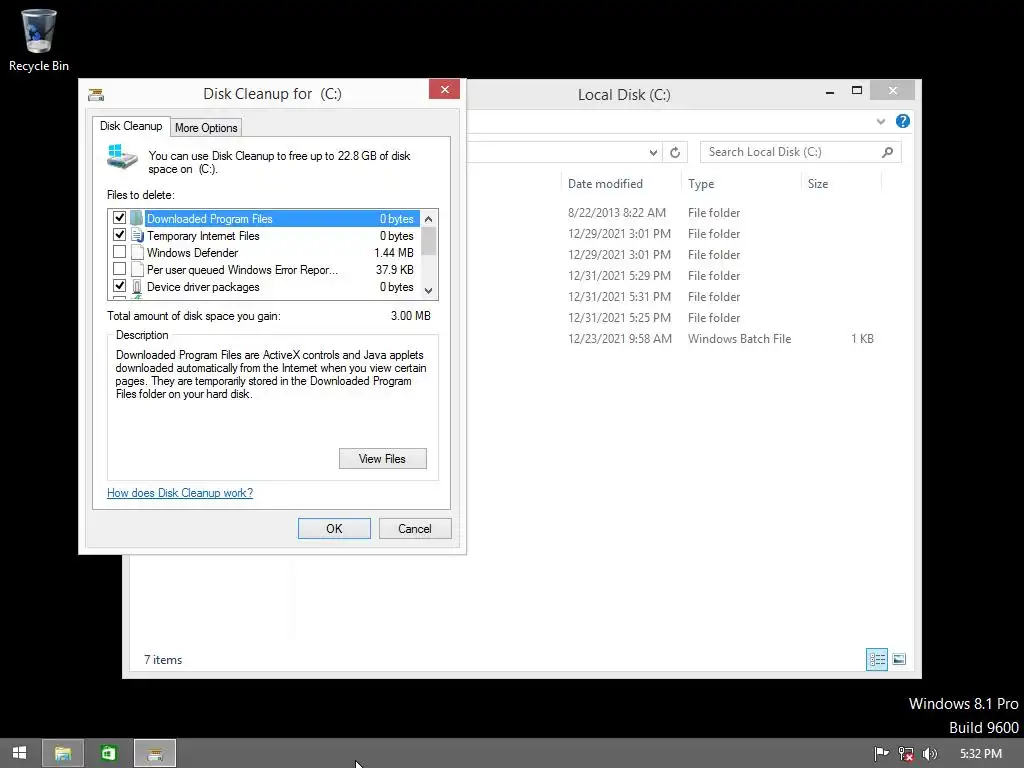
Task: Click the 7 items status bar text
Action: [163, 660]
